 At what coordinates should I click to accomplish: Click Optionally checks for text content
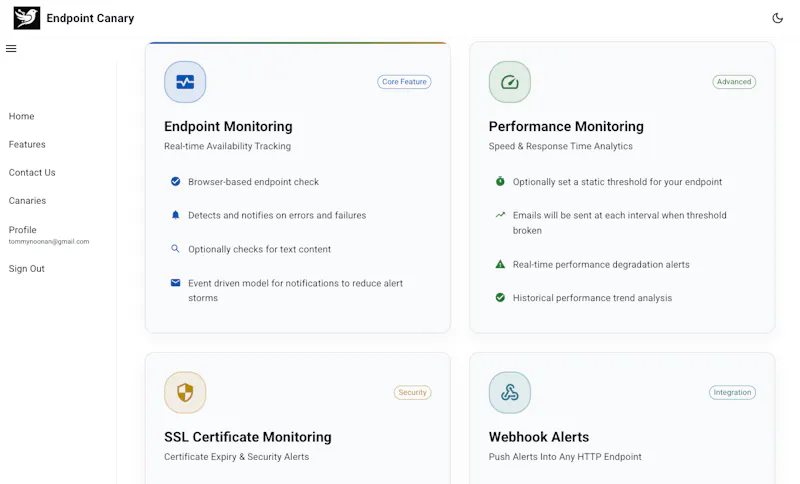point(260,249)
